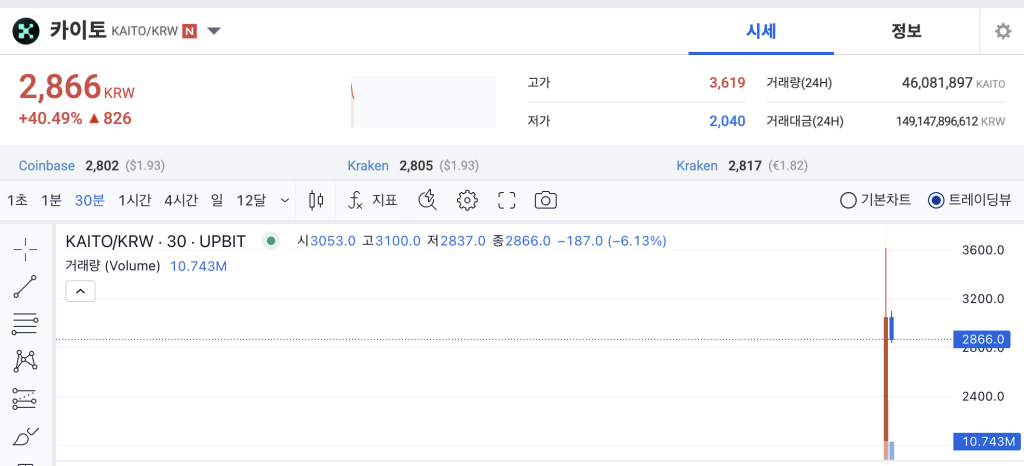
Task: Select the brush drawing tool
Action: pos(25,435)
